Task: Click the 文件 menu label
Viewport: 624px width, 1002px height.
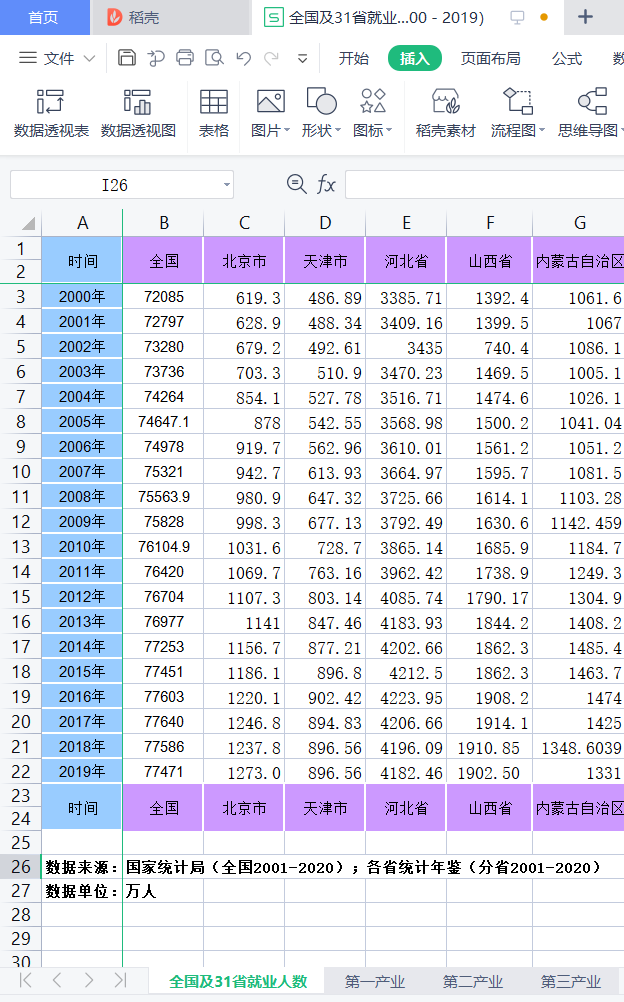Action: (59, 59)
